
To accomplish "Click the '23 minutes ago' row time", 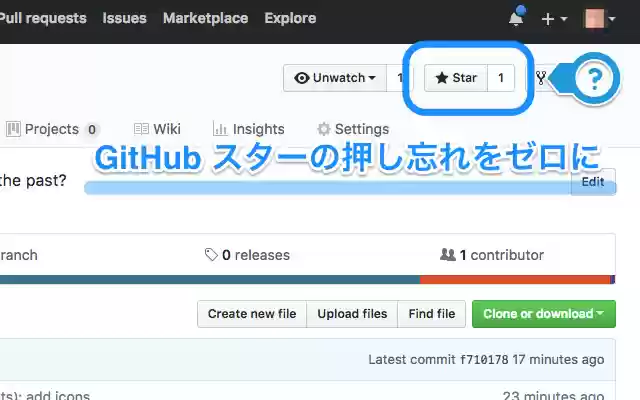I will coord(553,395).
